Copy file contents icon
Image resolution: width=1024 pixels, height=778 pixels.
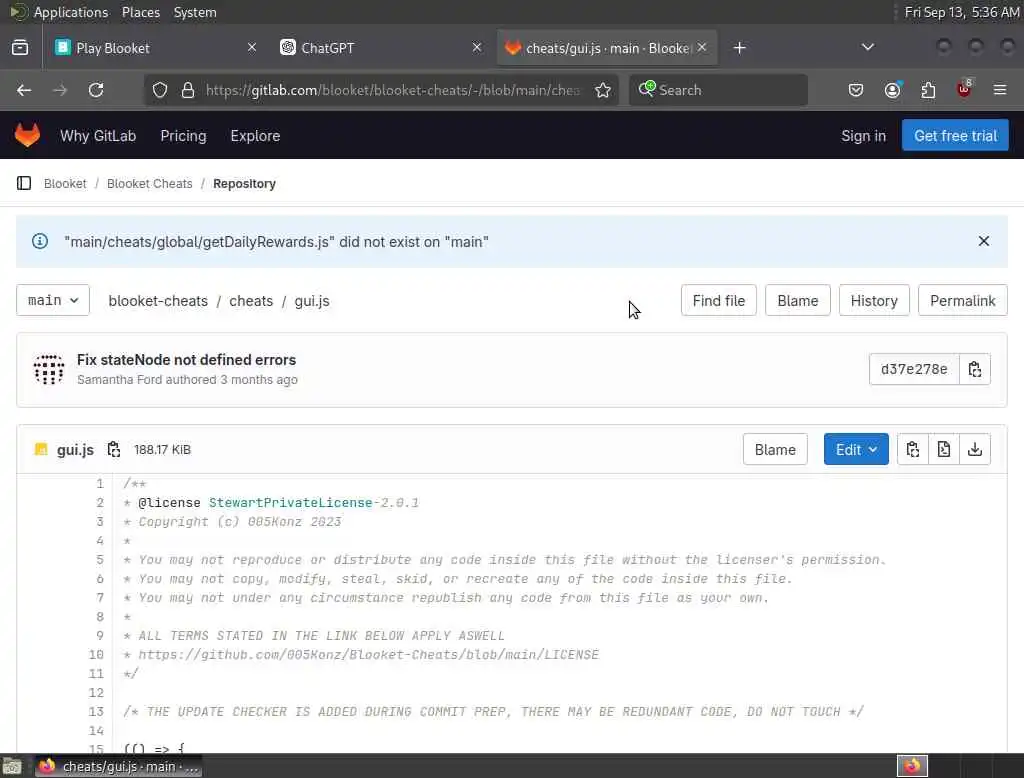(912, 449)
